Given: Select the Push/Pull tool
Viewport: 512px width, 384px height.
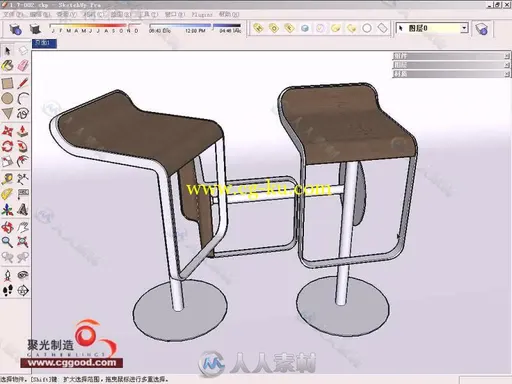Looking at the screenshot, I should (x=23, y=131).
